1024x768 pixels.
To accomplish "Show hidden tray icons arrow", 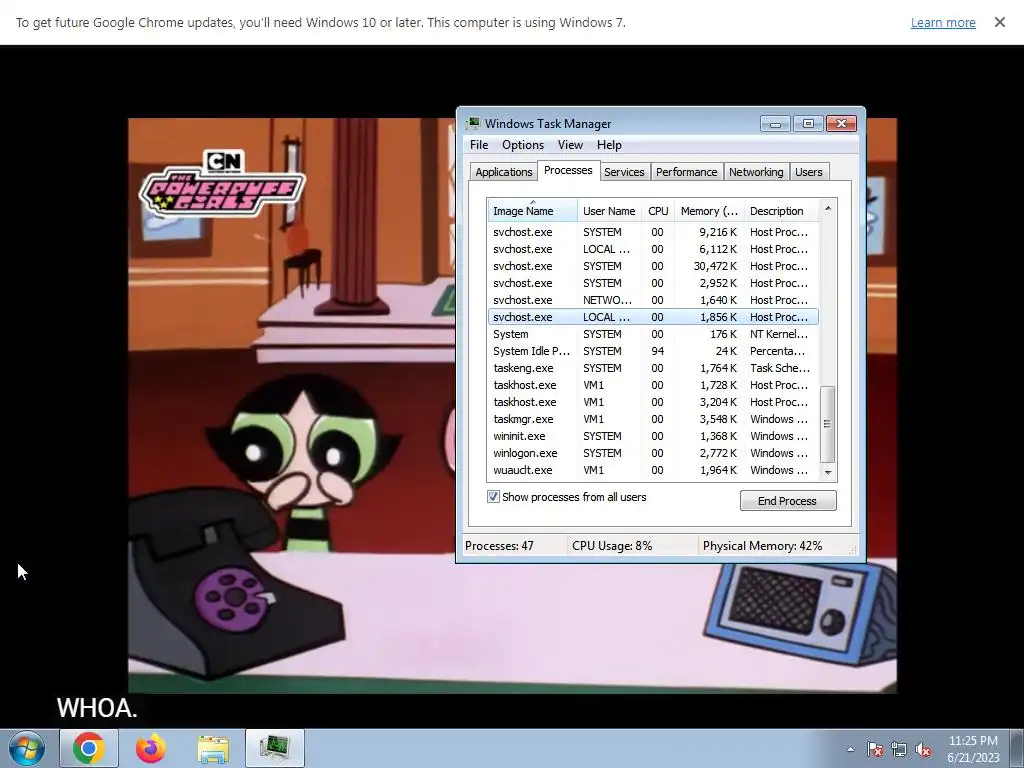I will pos(850,749).
